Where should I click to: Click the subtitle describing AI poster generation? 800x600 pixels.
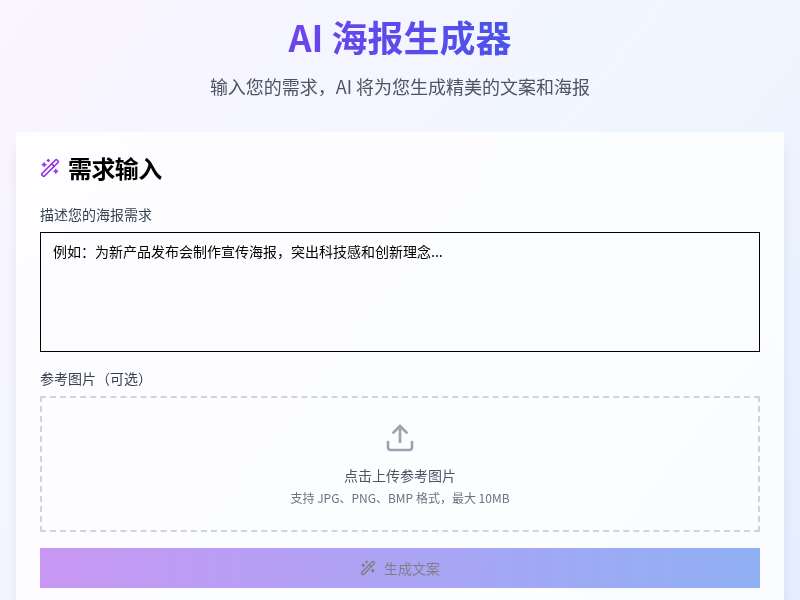click(x=400, y=88)
